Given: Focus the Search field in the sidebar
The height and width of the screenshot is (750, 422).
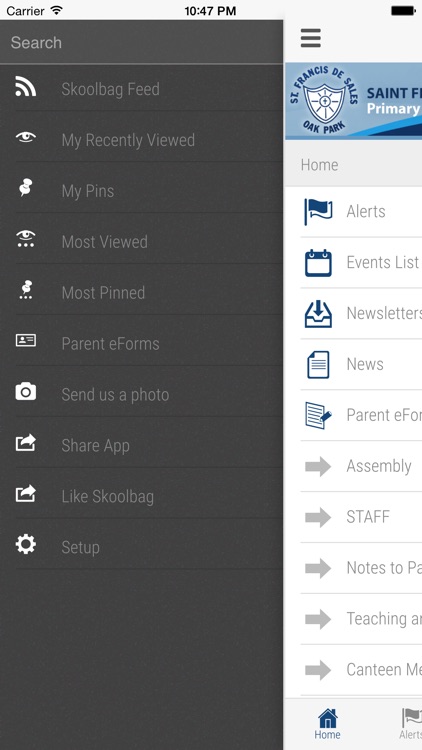Looking at the screenshot, I should (x=142, y=42).
